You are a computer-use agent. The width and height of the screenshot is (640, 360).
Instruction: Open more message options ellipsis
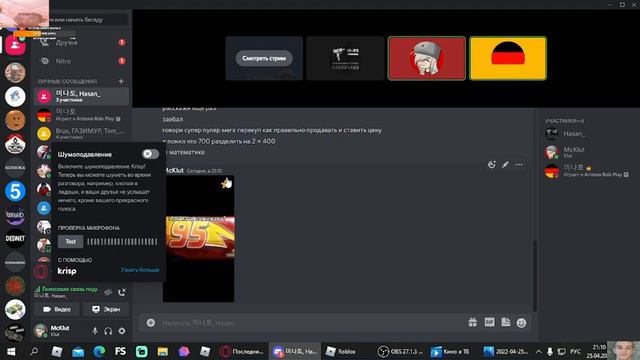pos(519,164)
